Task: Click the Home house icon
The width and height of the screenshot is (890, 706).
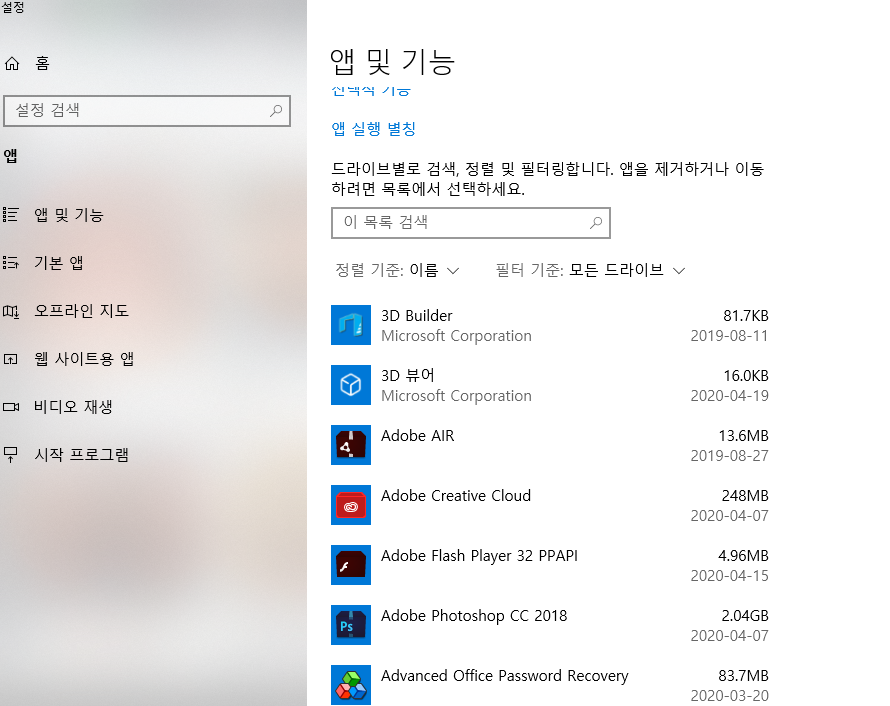Action: click(12, 64)
